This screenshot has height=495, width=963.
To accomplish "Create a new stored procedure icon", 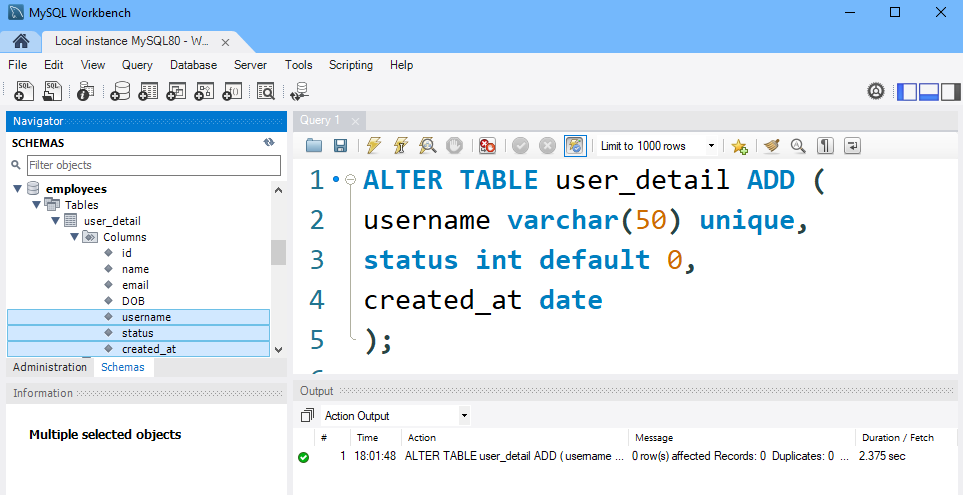I will 204,91.
